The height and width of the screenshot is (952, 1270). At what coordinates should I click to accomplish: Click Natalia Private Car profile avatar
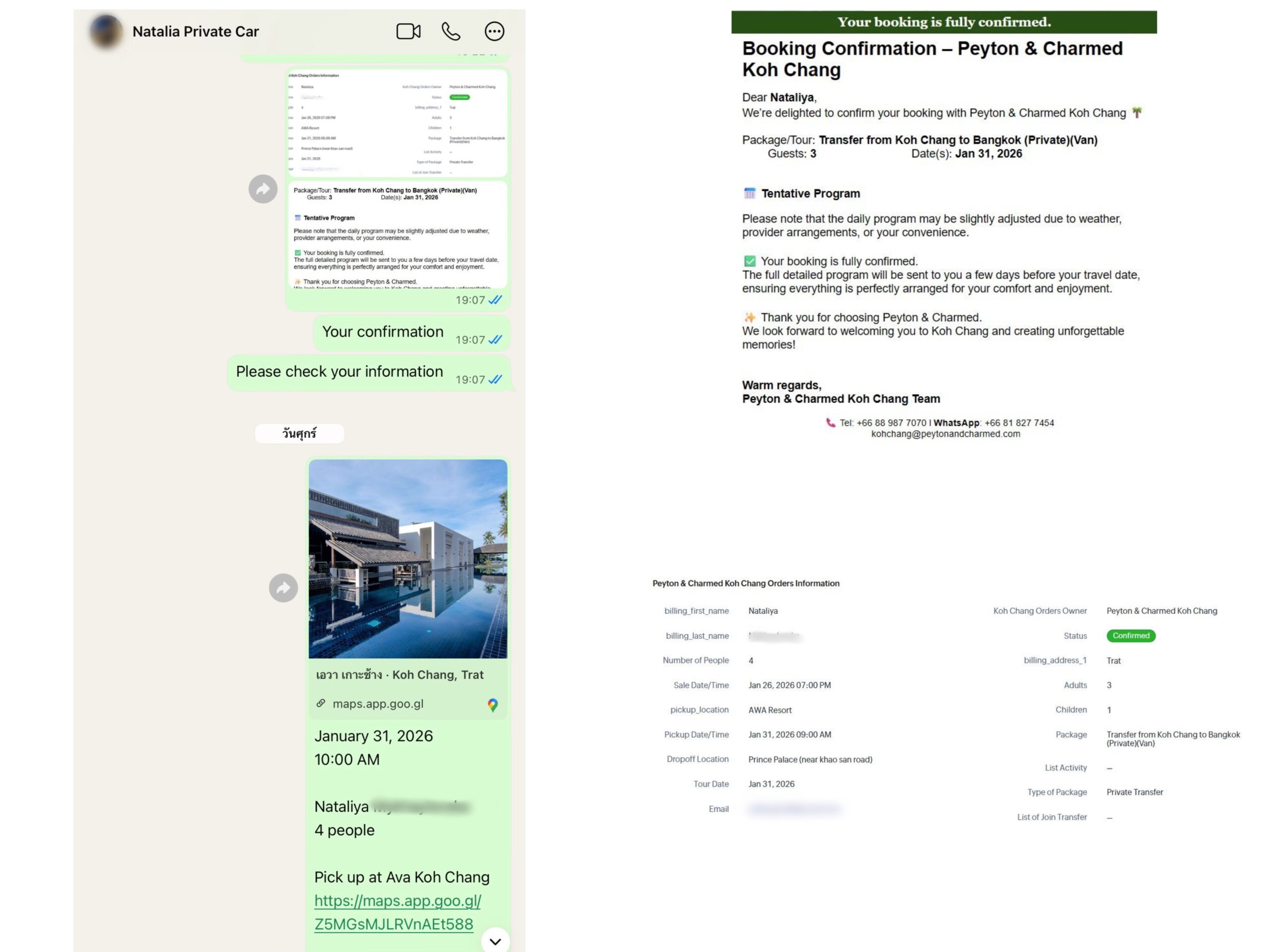pyautogui.click(x=106, y=31)
